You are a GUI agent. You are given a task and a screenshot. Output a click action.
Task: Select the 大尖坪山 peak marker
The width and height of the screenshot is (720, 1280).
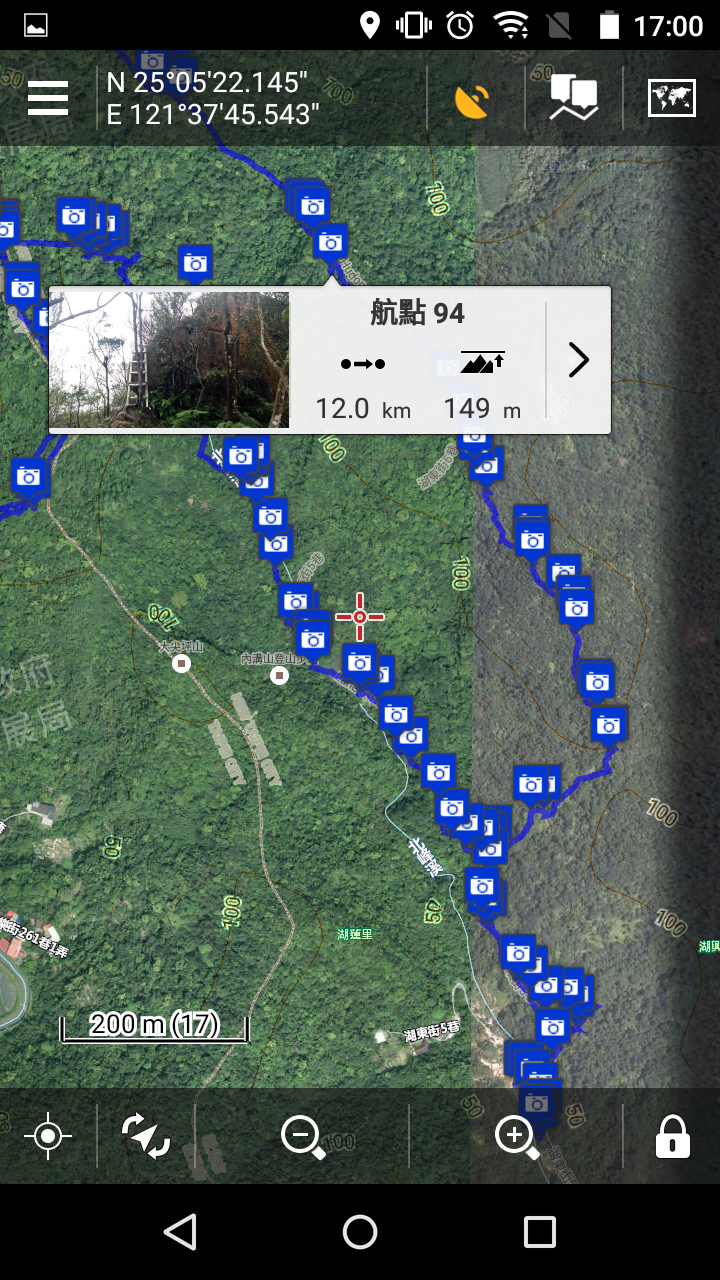181,663
